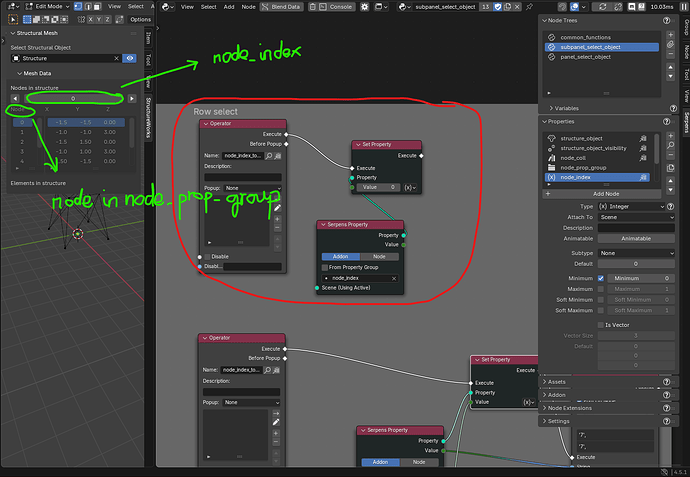
Task: Toggle the Minimum checkbox in properties
Action: (600, 278)
